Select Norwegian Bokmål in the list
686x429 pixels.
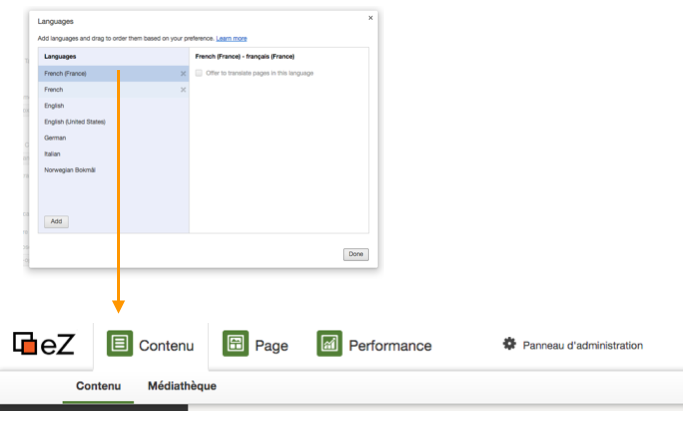70,170
